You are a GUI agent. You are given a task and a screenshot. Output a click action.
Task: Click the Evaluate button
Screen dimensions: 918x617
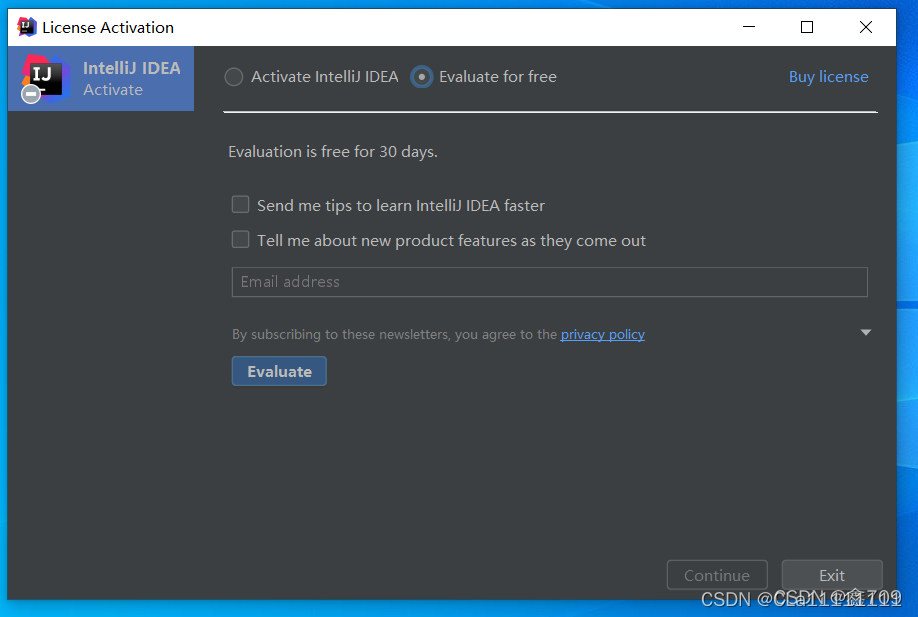(x=279, y=371)
